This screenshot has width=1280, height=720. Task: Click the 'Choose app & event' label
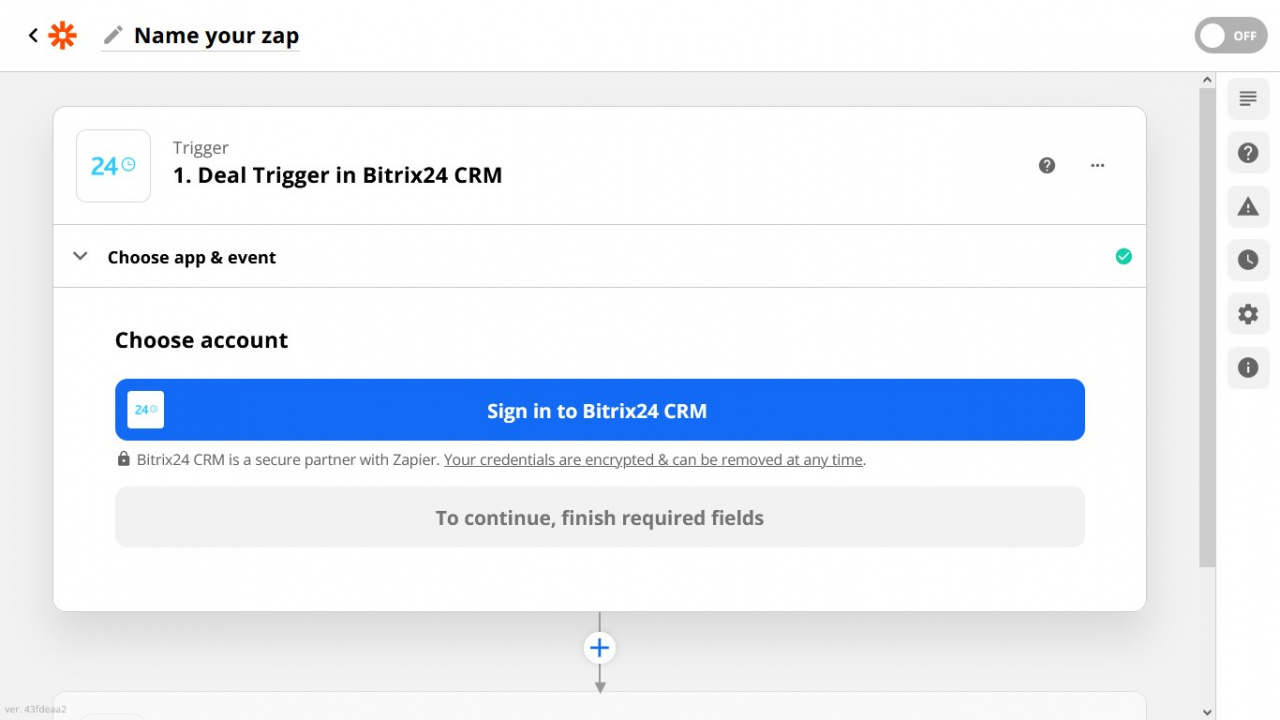pos(192,257)
